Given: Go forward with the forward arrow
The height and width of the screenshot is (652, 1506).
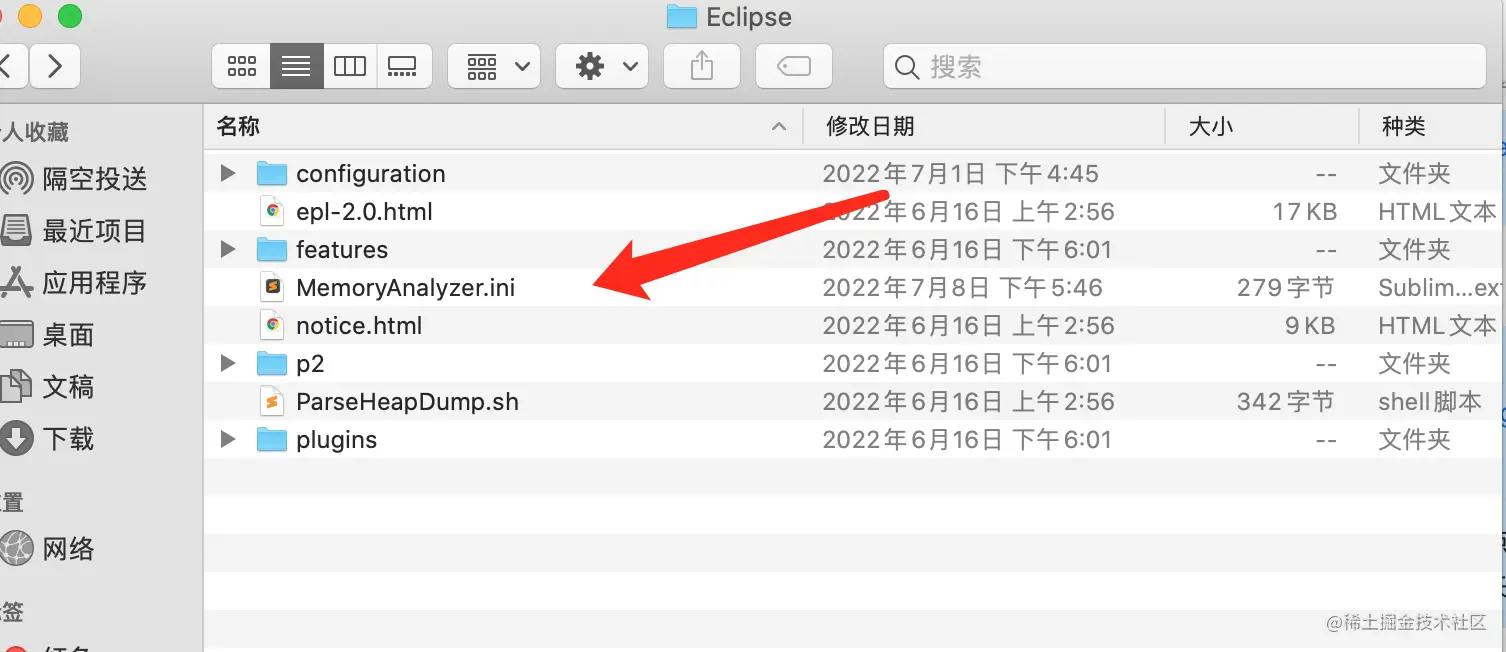Looking at the screenshot, I should coord(55,67).
